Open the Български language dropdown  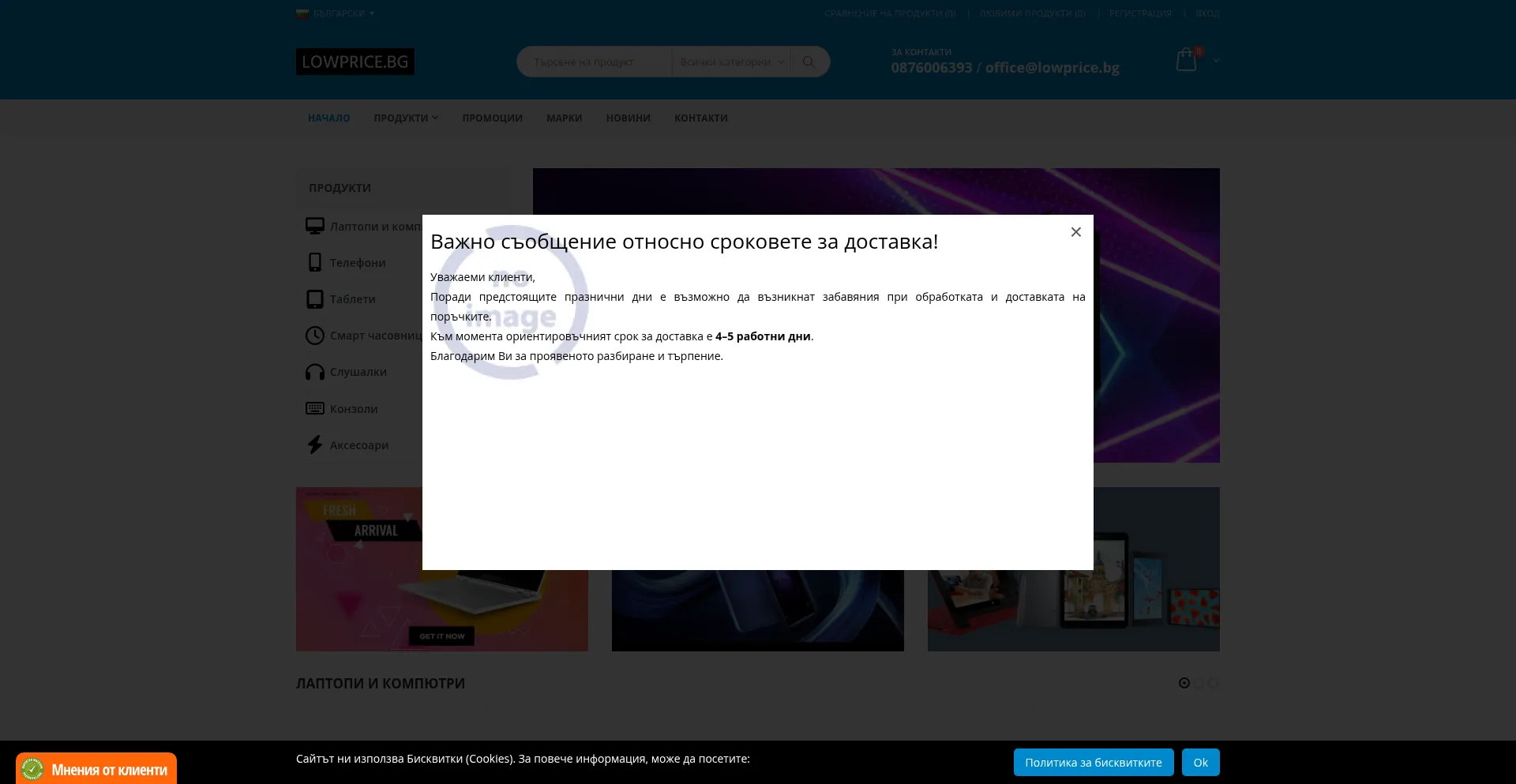pyautogui.click(x=336, y=13)
